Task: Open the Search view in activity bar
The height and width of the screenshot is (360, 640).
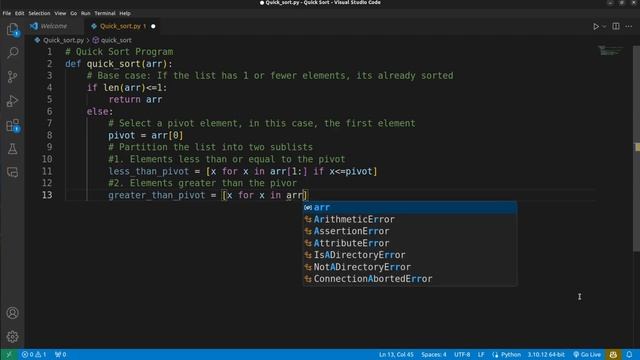Action: tap(12, 53)
